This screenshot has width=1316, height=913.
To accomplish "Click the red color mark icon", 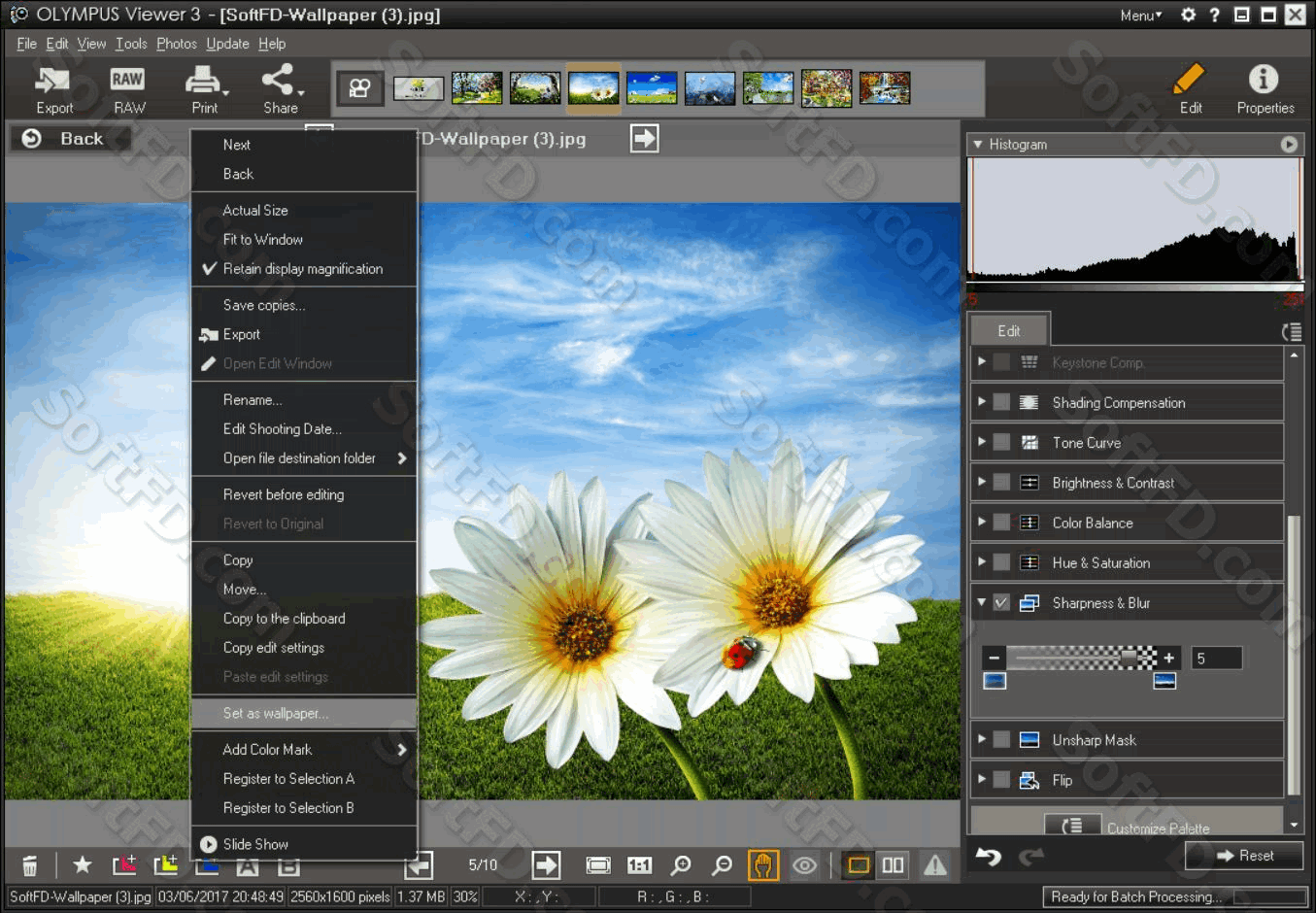I will click(124, 864).
